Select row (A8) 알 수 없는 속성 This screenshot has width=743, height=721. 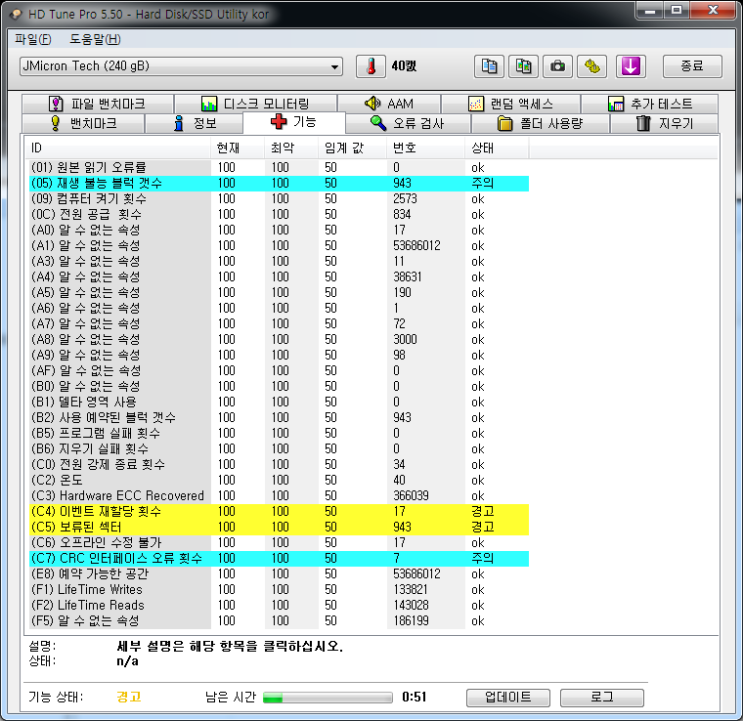[x=279, y=340]
